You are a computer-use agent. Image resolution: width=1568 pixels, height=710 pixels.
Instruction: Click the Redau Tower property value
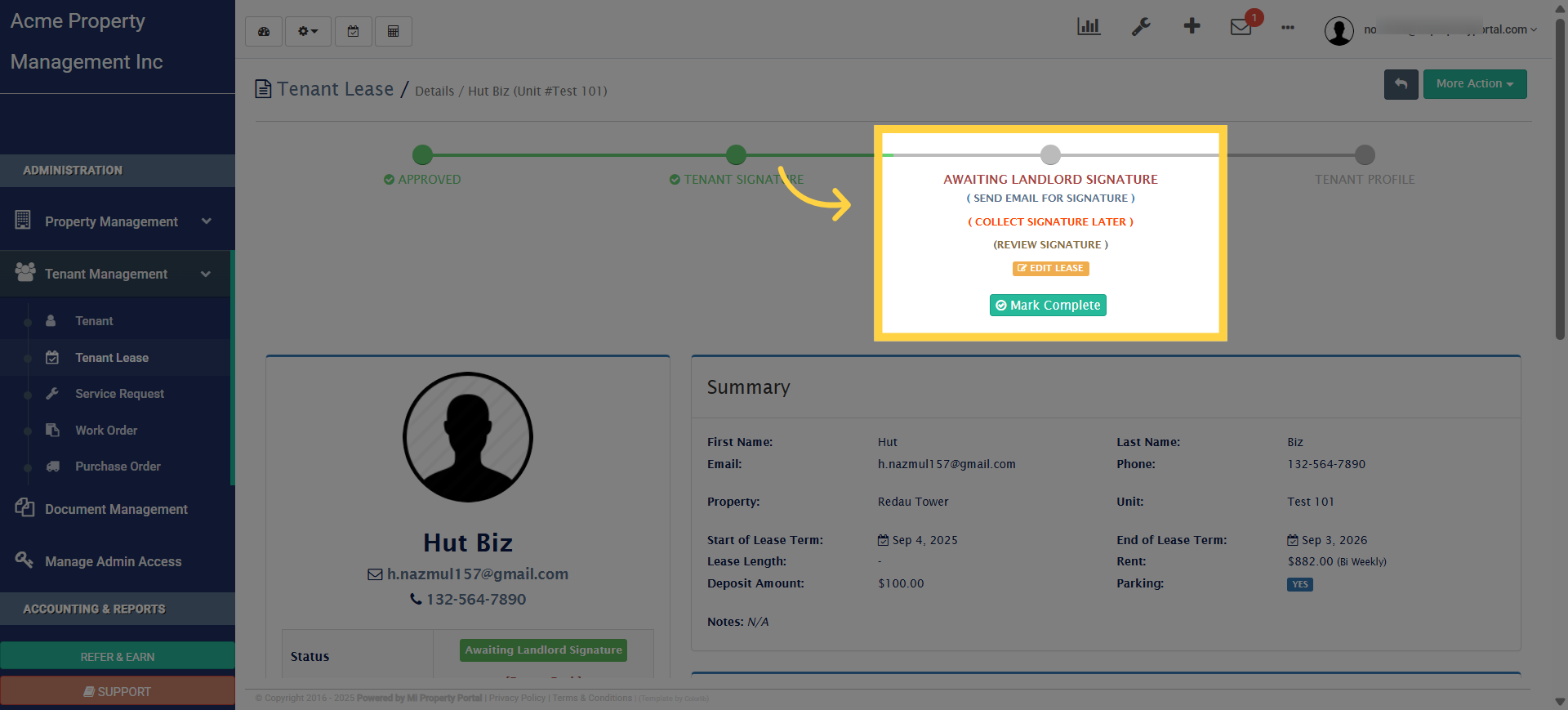(913, 502)
